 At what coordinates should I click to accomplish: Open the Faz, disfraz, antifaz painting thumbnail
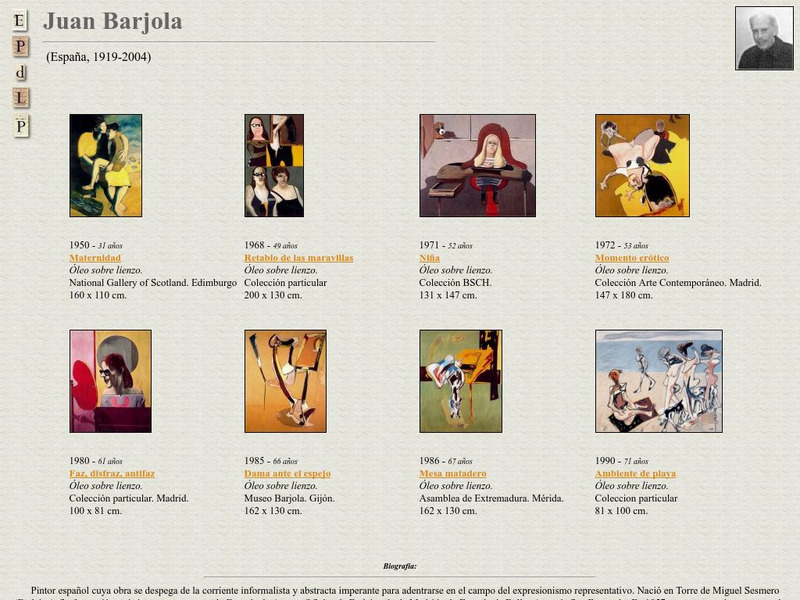pos(110,381)
